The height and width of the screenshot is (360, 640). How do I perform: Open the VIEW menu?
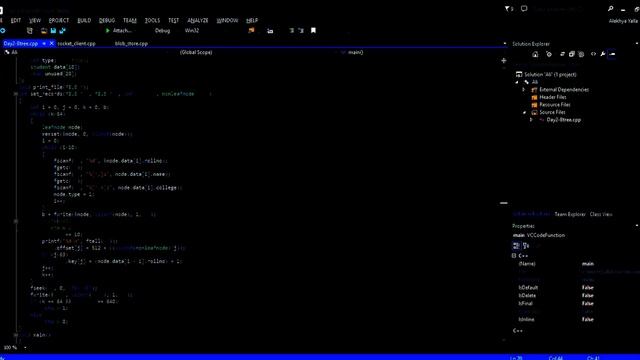(35, 20)
